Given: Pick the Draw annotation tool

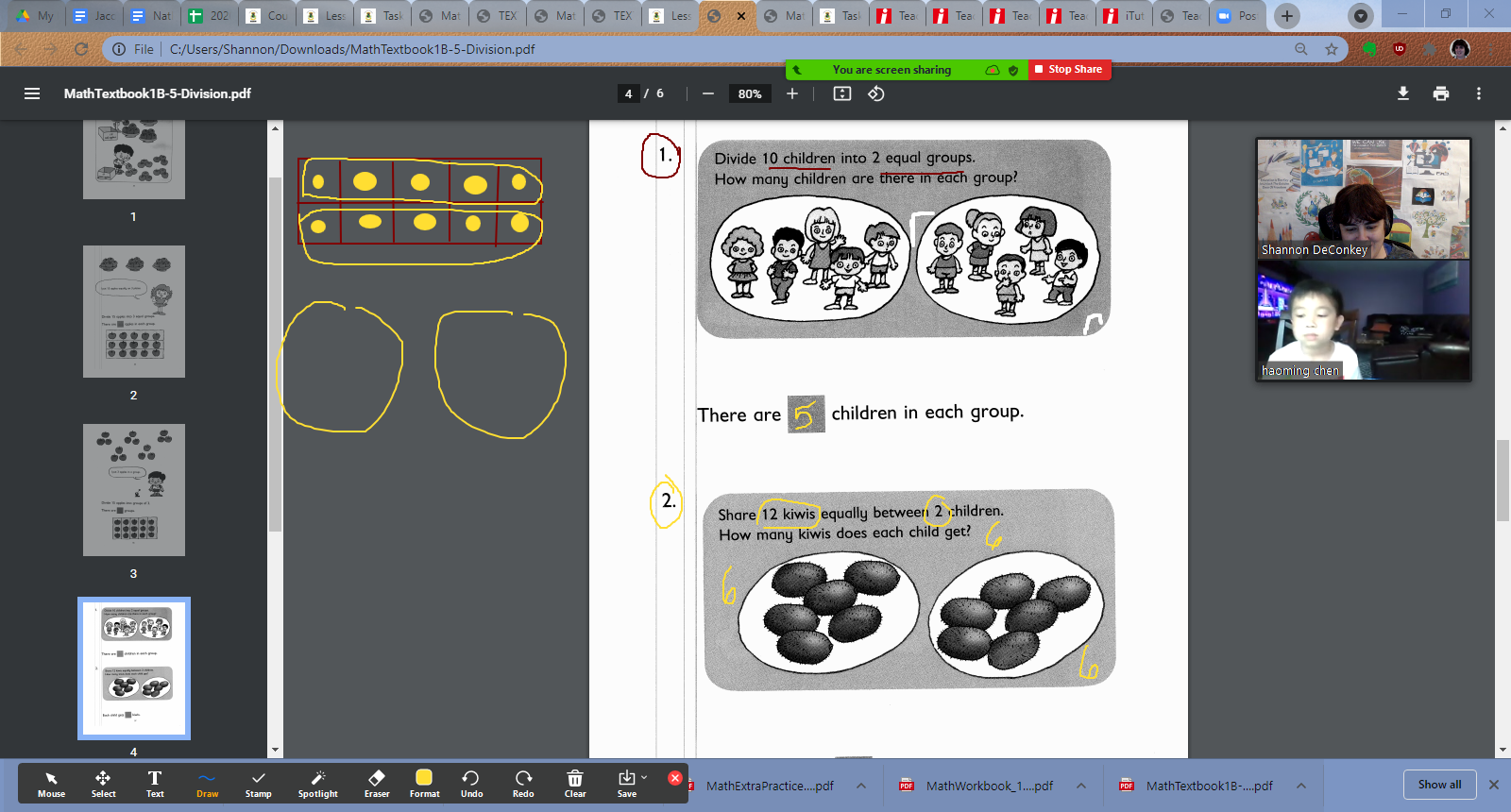Looking at the screenshot, I should click(x=207, y=784).
